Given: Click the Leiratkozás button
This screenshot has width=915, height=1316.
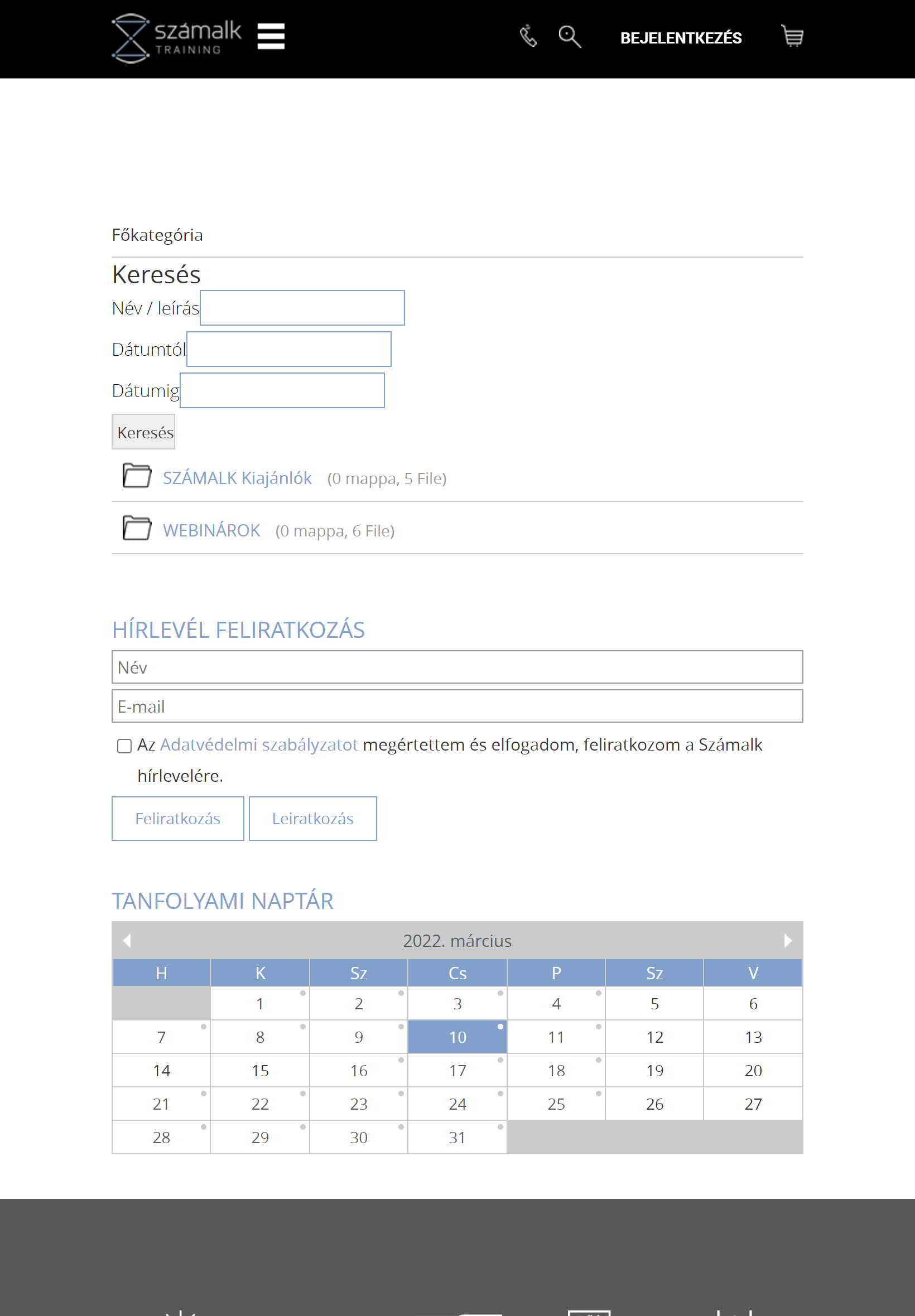Looking at the screenshot, I should (312, 818).
